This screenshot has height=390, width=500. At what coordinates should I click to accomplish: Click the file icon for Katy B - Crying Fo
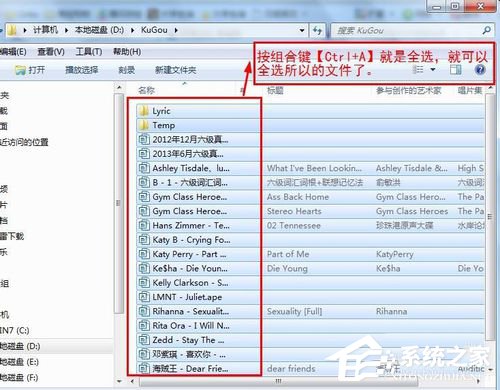click(144, 240)
